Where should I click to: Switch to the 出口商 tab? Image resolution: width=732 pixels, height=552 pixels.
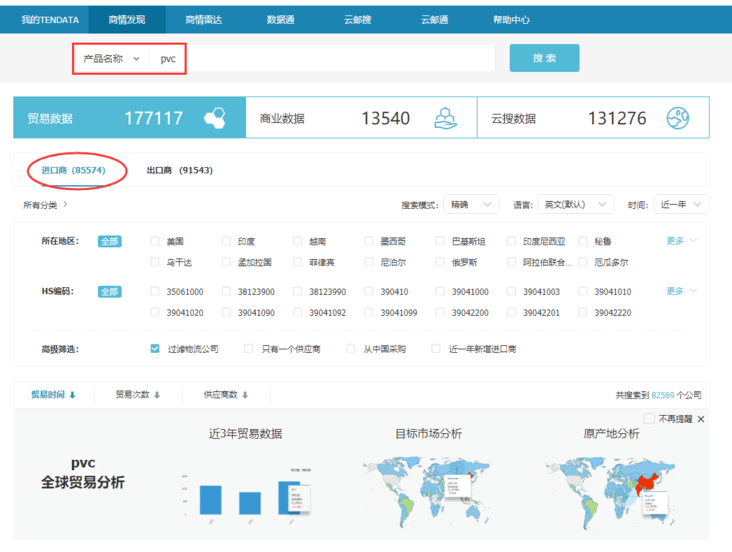pyautogui.click(x=179, y=170)
